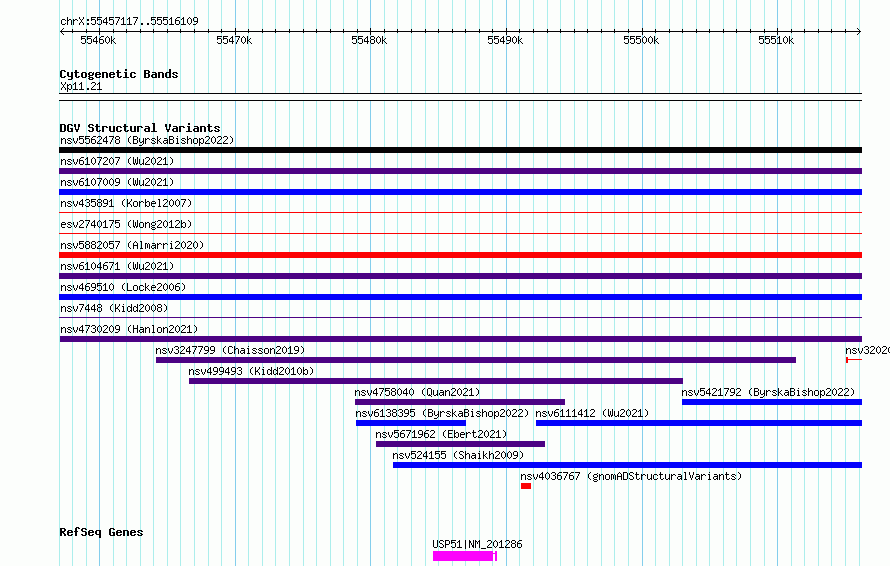Open nsv6111412 (Wu2021) label

click(x=592, y=413)
